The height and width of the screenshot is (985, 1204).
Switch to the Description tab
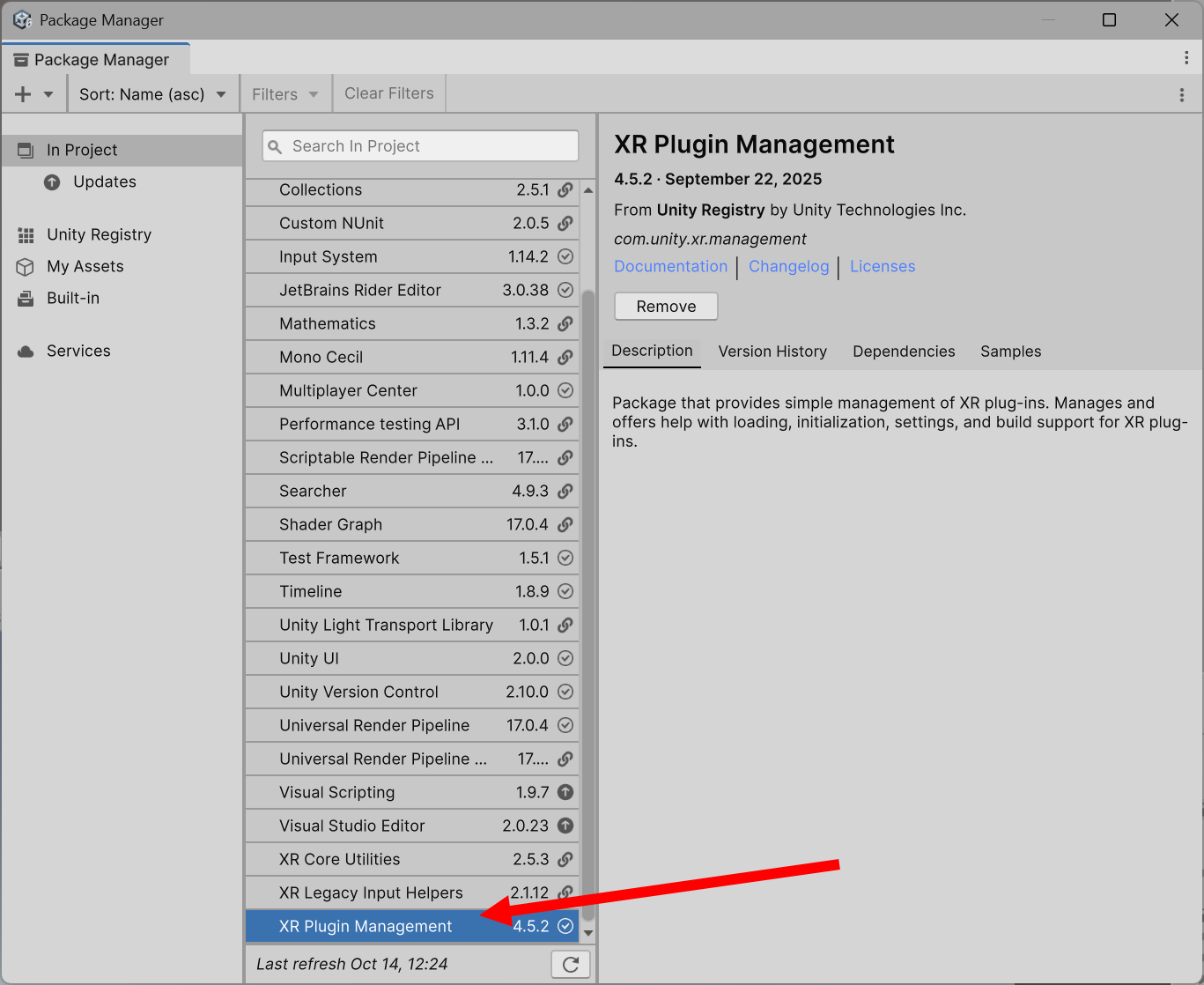pyautogui.click(x=652, y=351)
